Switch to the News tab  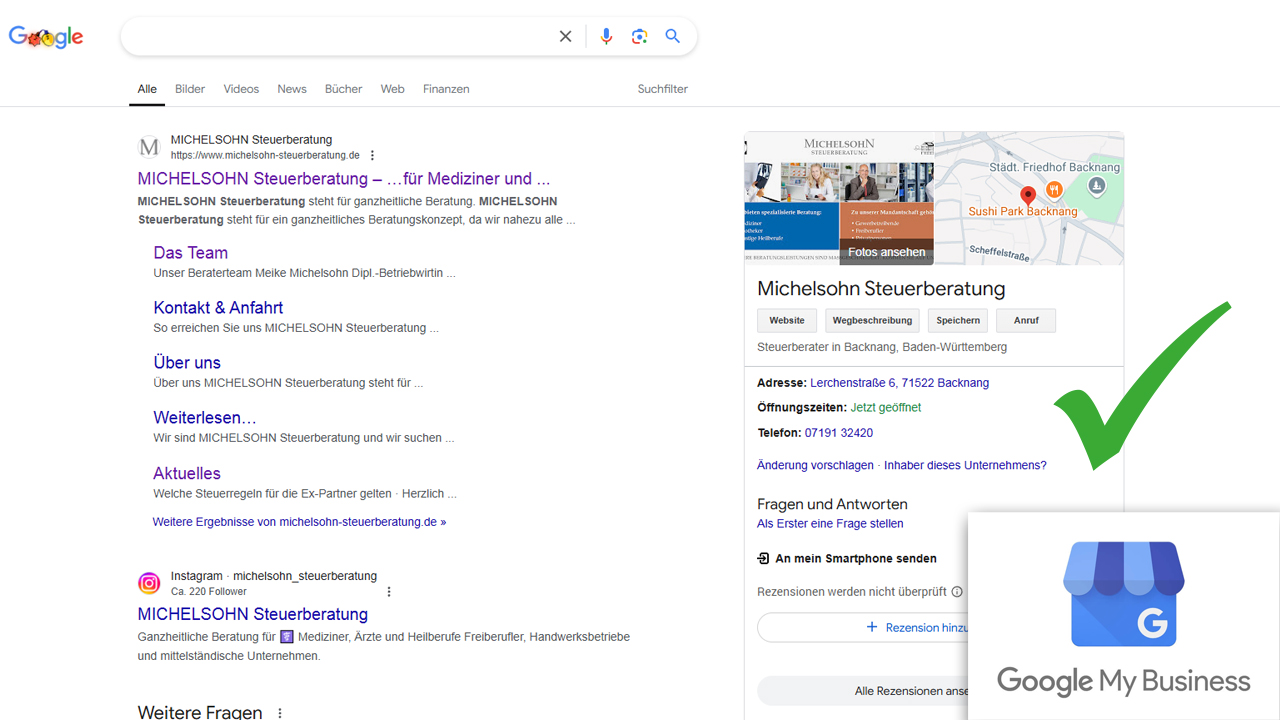pos(292,89)
